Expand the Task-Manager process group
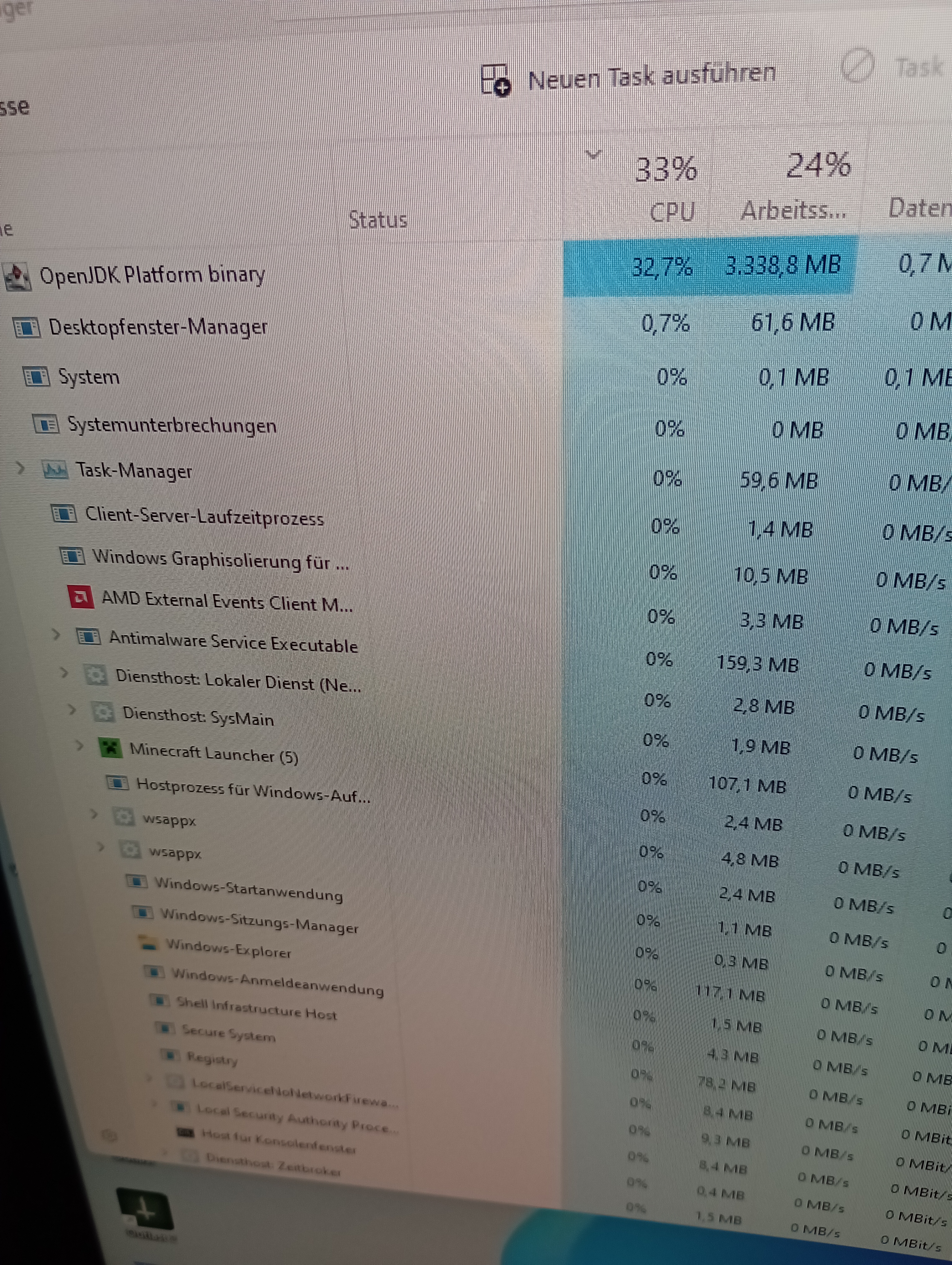The height and width of the screenshot is (1265, 952). [x=20, y=469]
